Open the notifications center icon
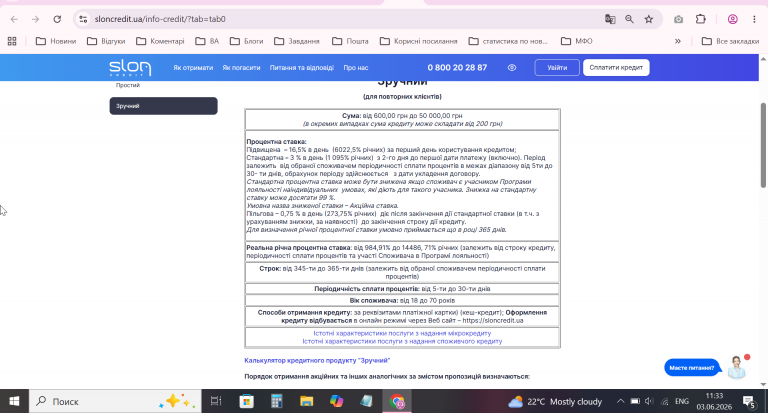The height and width of the screenshot is (413, 768). click(x=749, y=402)
